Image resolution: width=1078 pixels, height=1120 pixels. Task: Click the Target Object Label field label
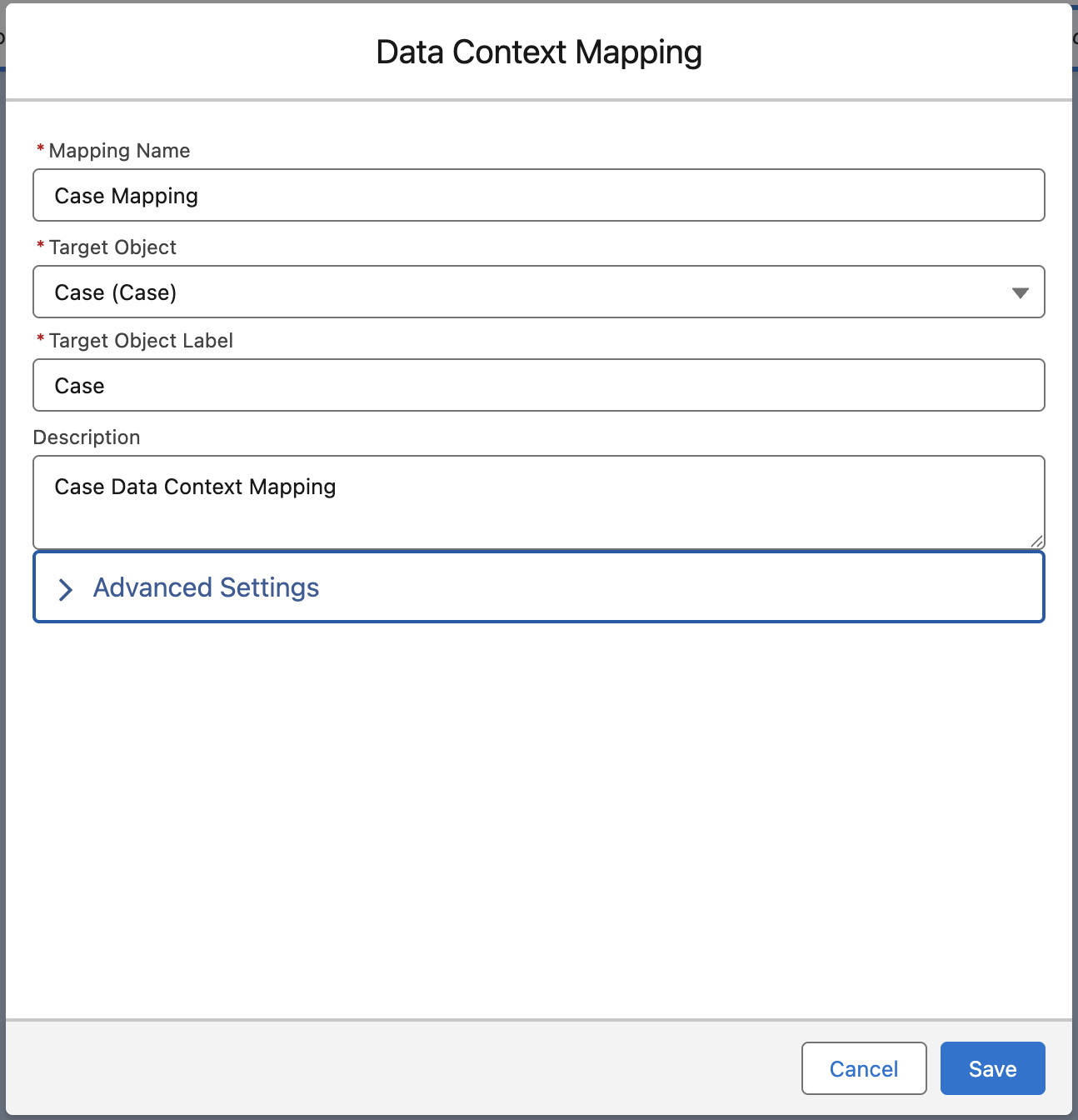click(141, 341)
